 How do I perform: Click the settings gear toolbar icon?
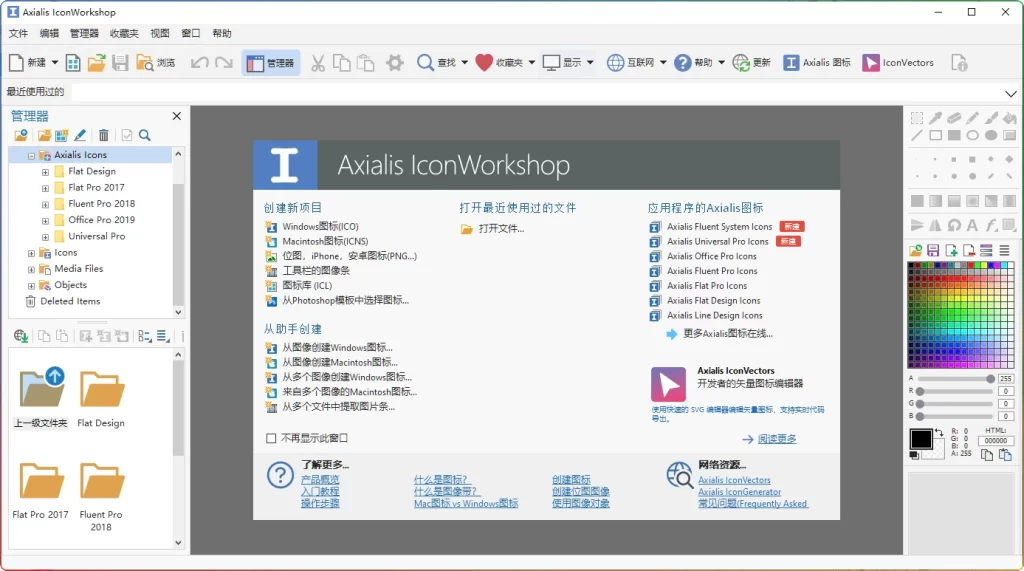[394, 63]
